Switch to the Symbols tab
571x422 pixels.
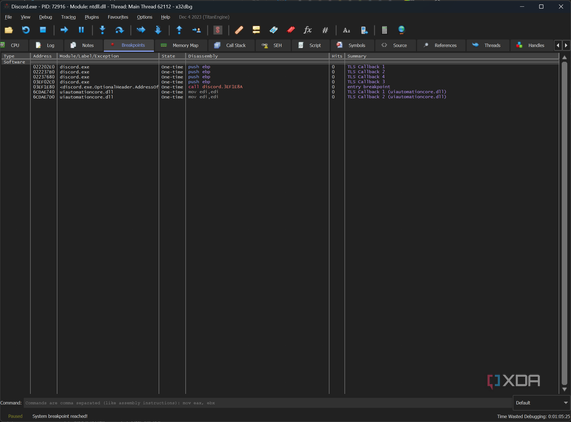pyautogui.click(x=352, y=45)
